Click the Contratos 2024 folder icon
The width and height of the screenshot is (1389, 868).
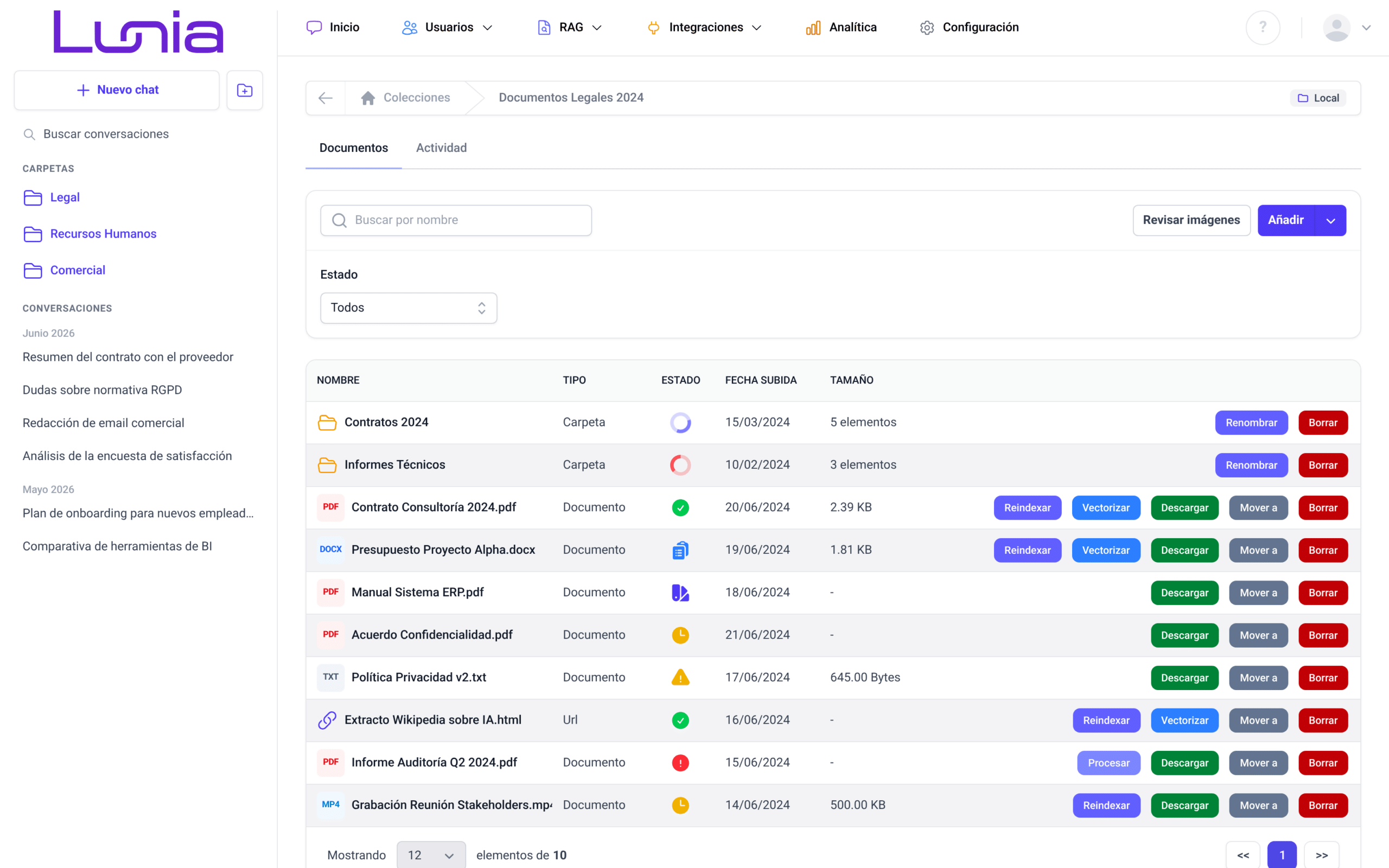click(x=327, y=423)
